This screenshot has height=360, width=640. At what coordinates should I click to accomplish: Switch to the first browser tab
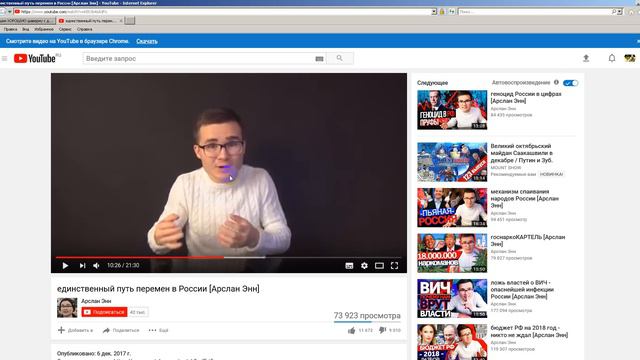tap(27, 20)
